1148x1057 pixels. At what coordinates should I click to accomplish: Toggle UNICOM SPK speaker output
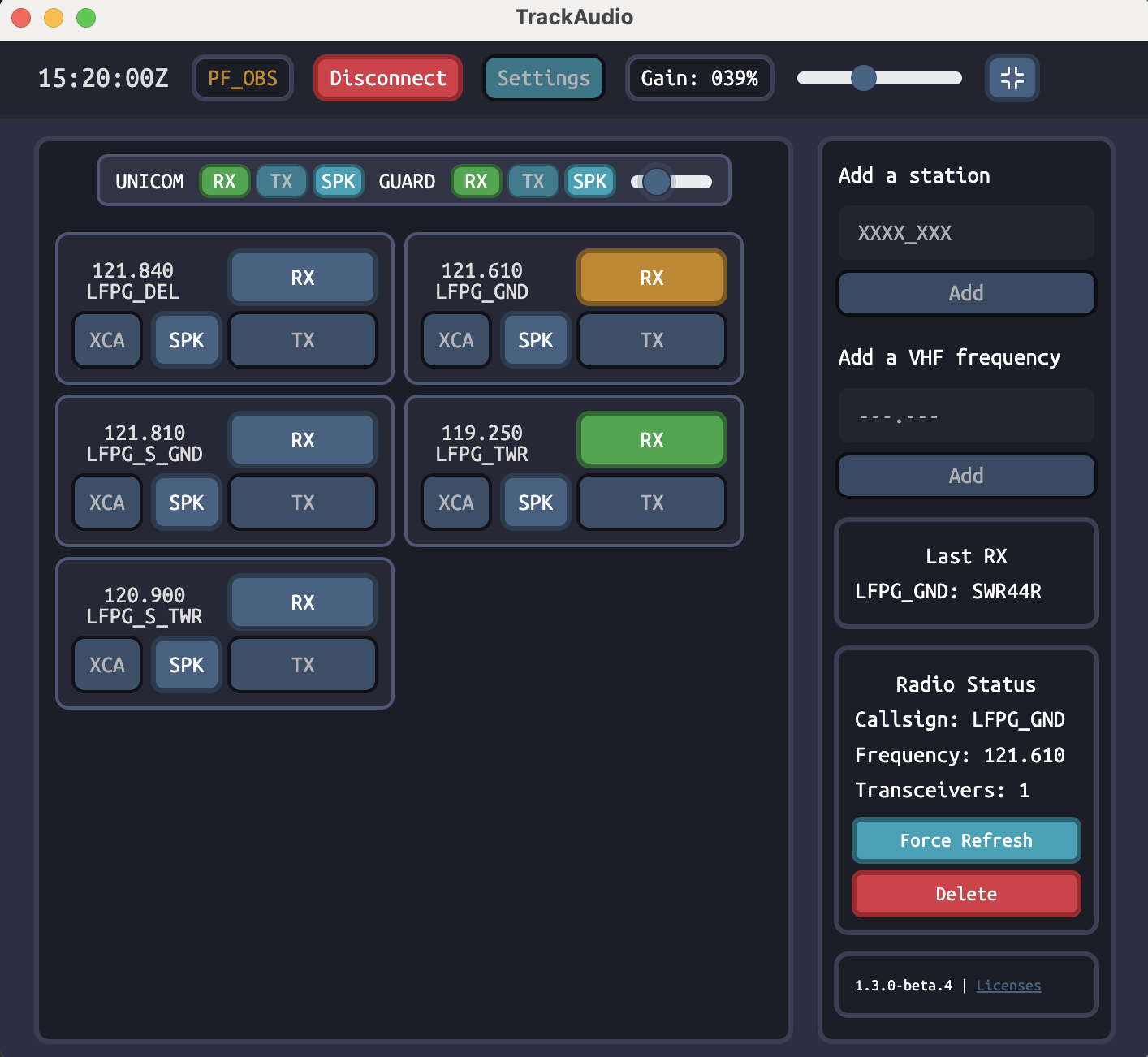pos(339,181)
